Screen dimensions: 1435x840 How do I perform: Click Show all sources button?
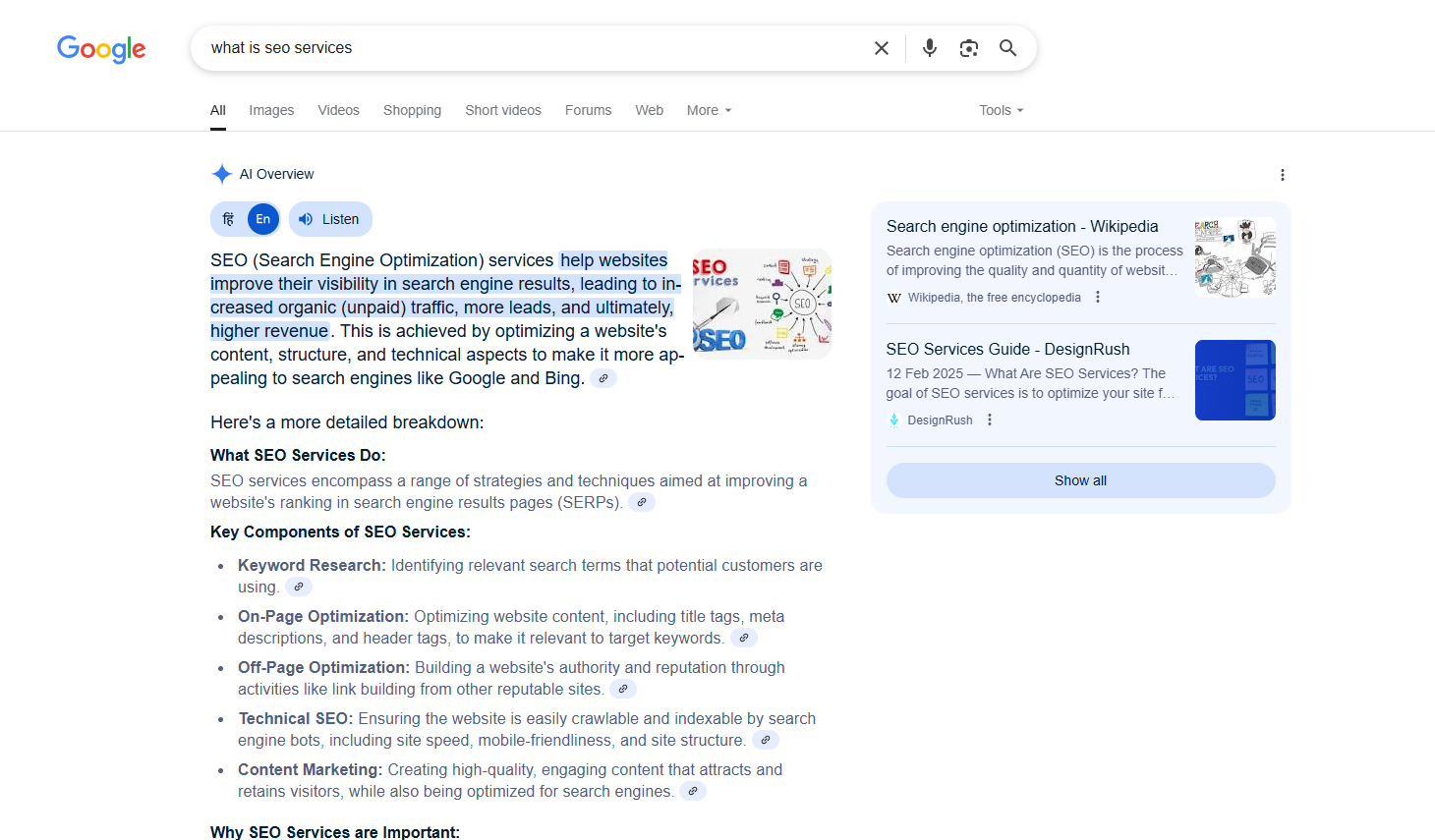pos(1081,480)
